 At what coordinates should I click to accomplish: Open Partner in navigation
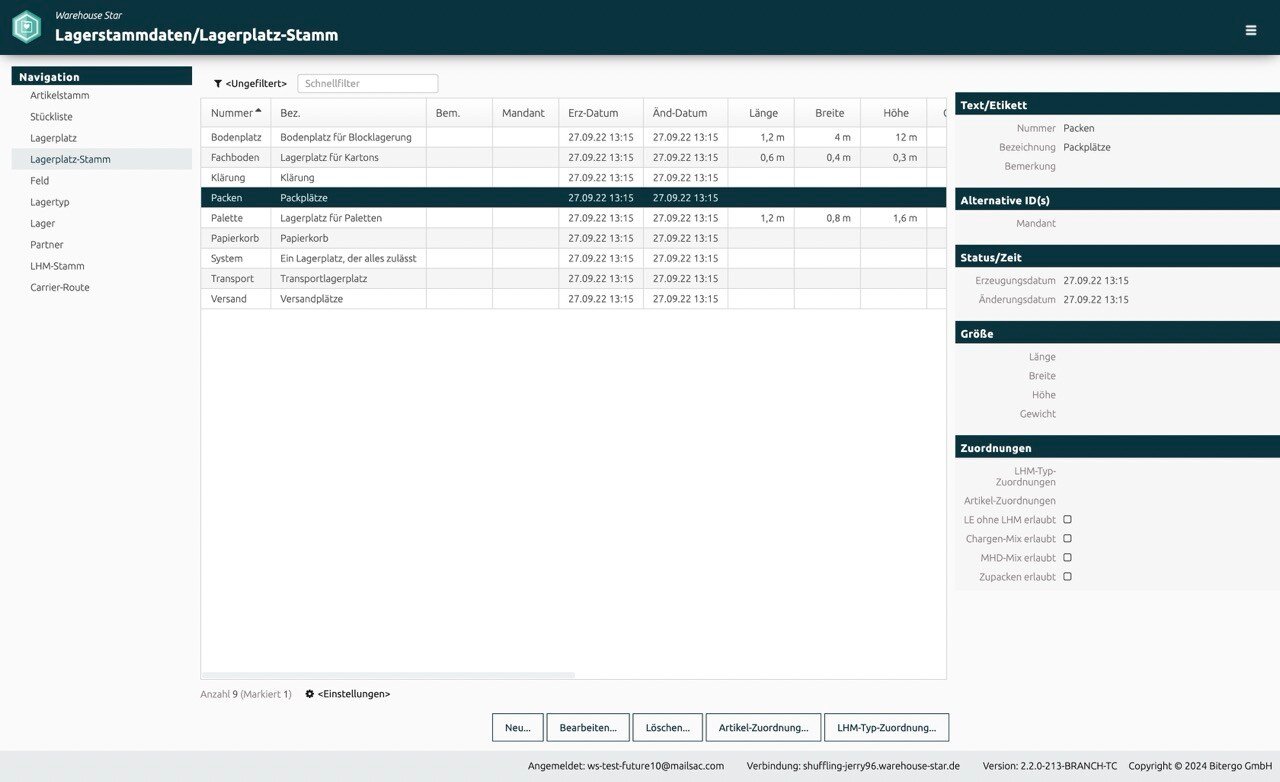pyautogui.click(x=102, y=245)
